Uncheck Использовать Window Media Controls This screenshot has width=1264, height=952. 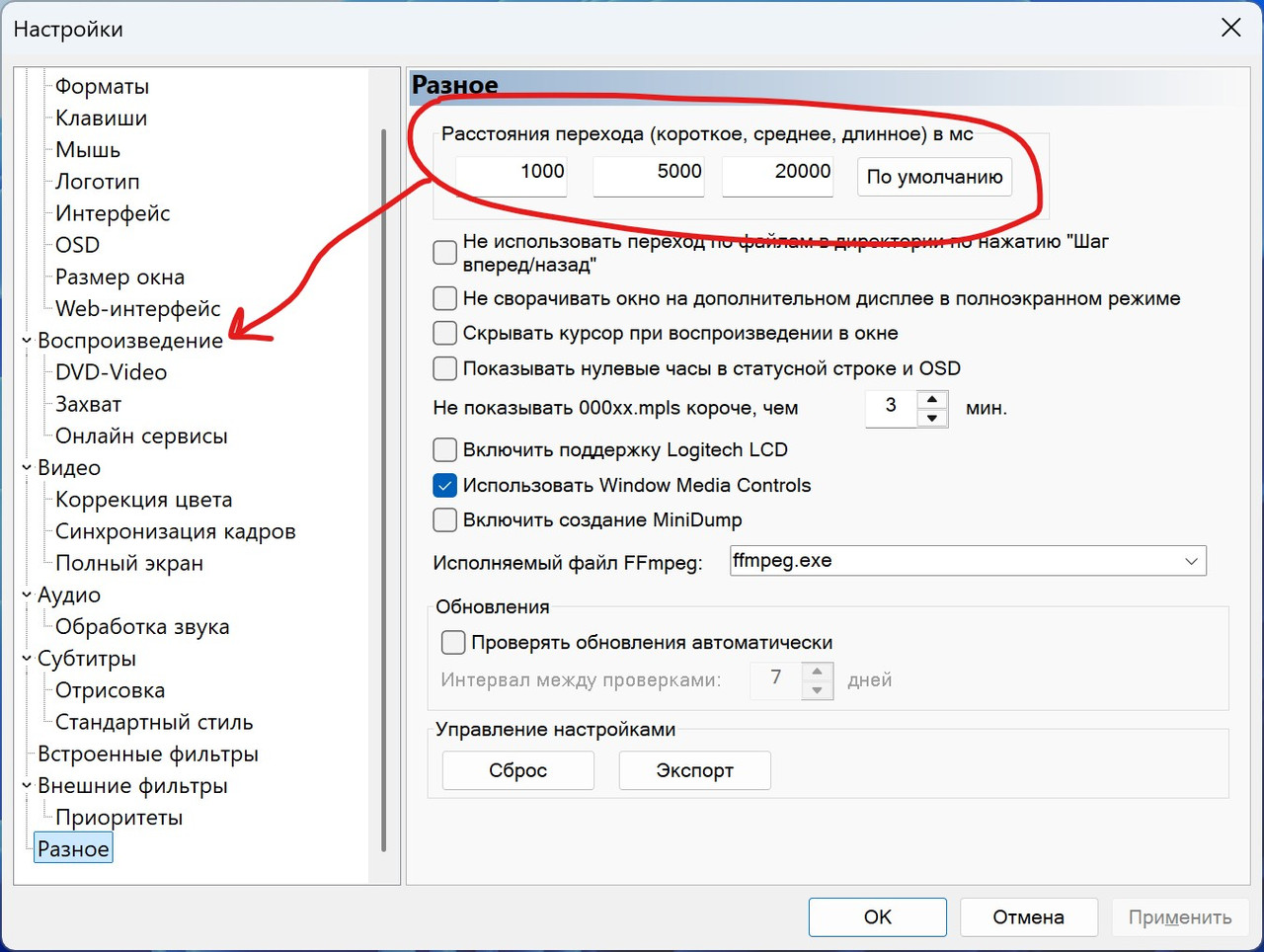click(x=445, y=485)
